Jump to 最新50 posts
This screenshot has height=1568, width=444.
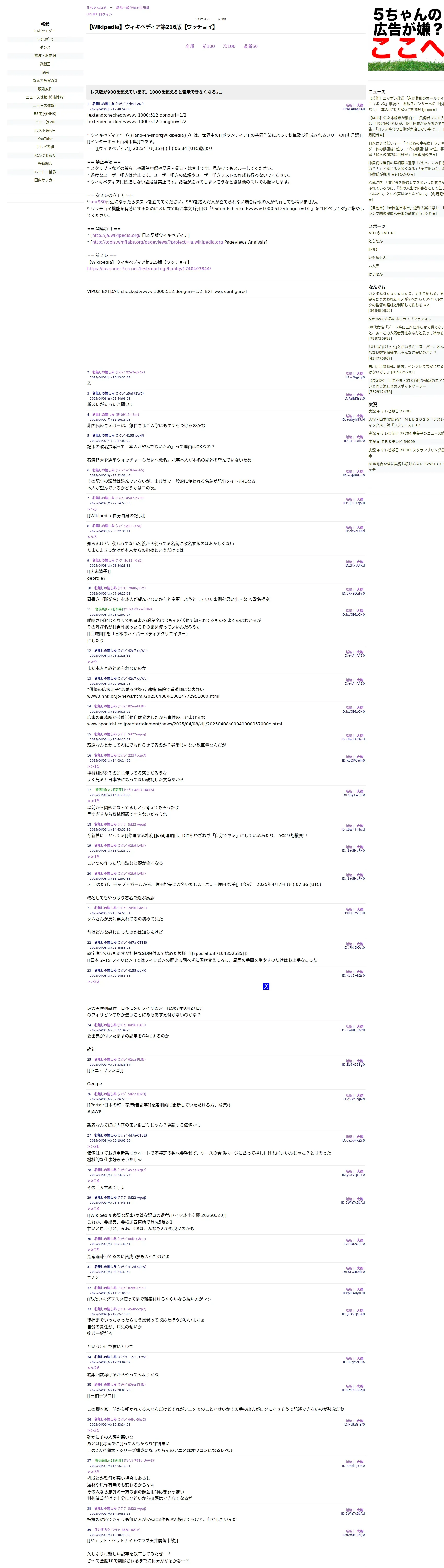point(250,46)
